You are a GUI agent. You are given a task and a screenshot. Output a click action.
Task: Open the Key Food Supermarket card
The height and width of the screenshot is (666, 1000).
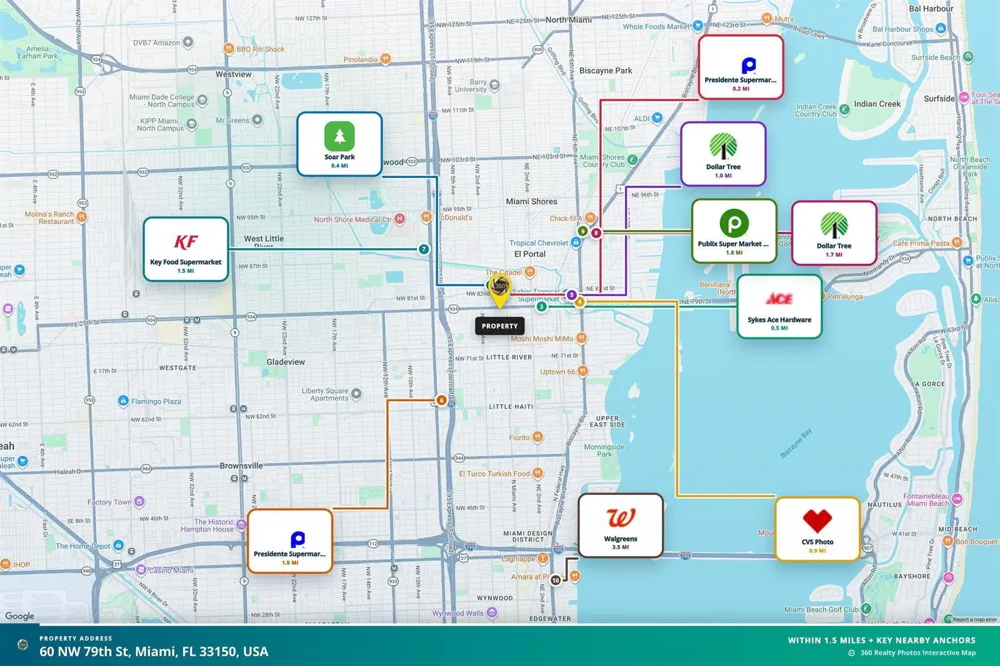click(186, 249)
